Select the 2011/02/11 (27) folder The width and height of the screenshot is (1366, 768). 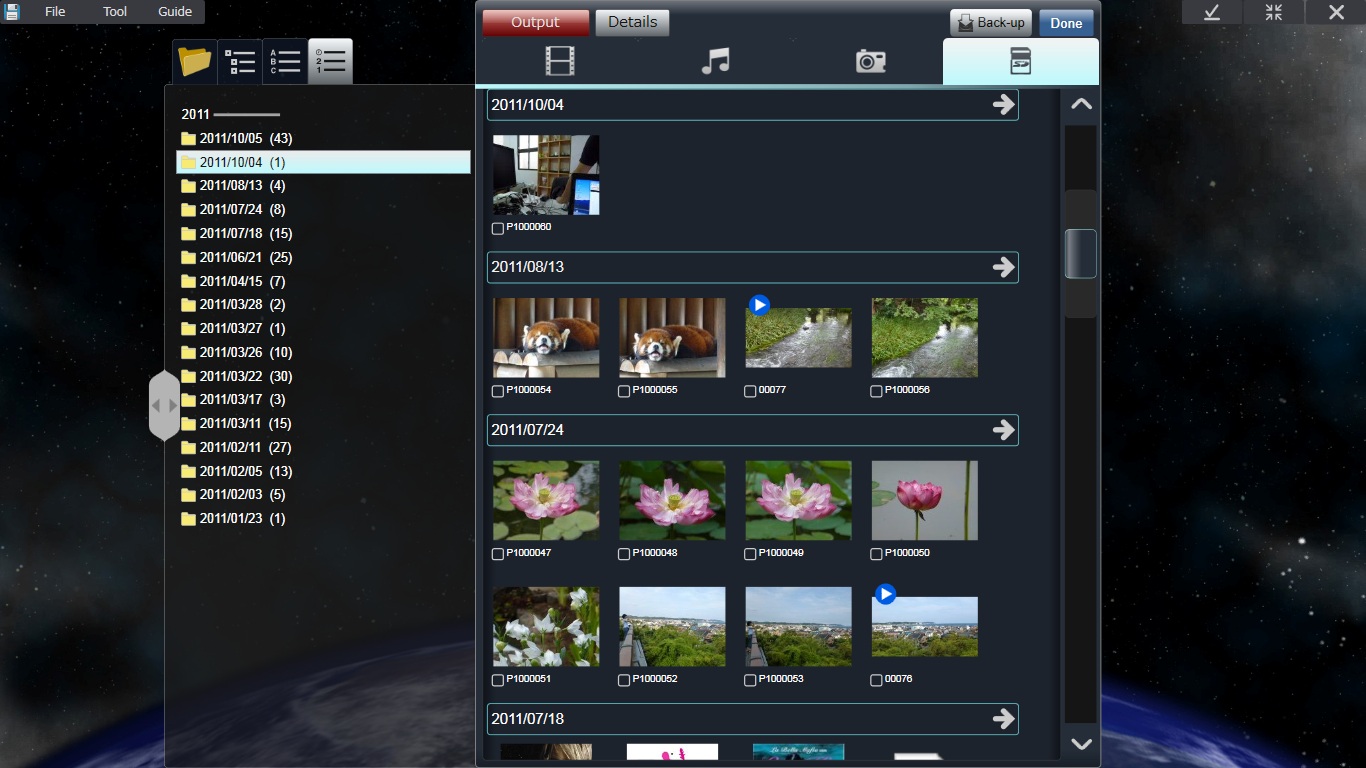[x=323, y=448]
